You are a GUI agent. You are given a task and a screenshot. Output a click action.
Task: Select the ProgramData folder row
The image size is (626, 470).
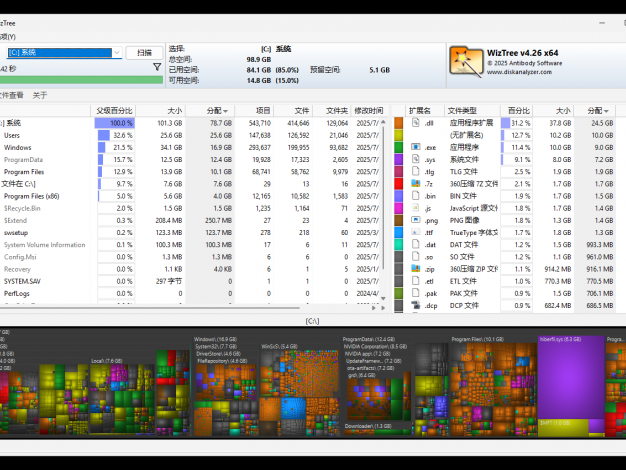(x=192, y=159)
